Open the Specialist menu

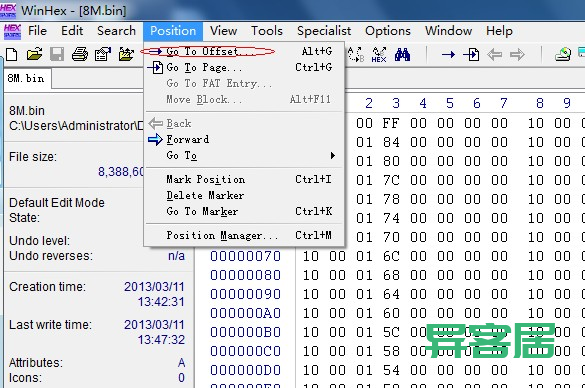click(324, 31)
